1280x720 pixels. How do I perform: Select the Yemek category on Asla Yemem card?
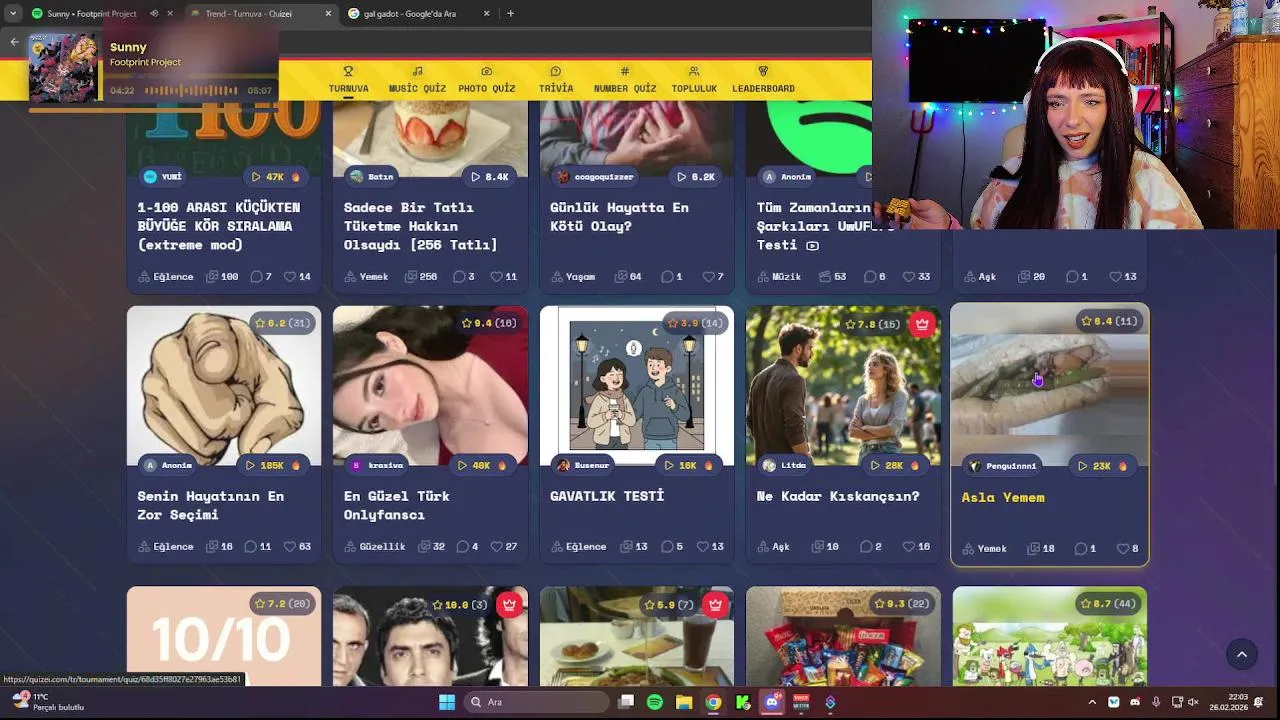pyautogui.click(x=984, y=548)
